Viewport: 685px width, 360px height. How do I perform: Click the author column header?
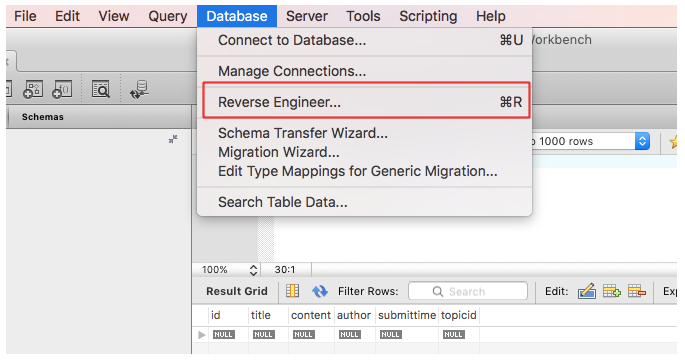354,315
